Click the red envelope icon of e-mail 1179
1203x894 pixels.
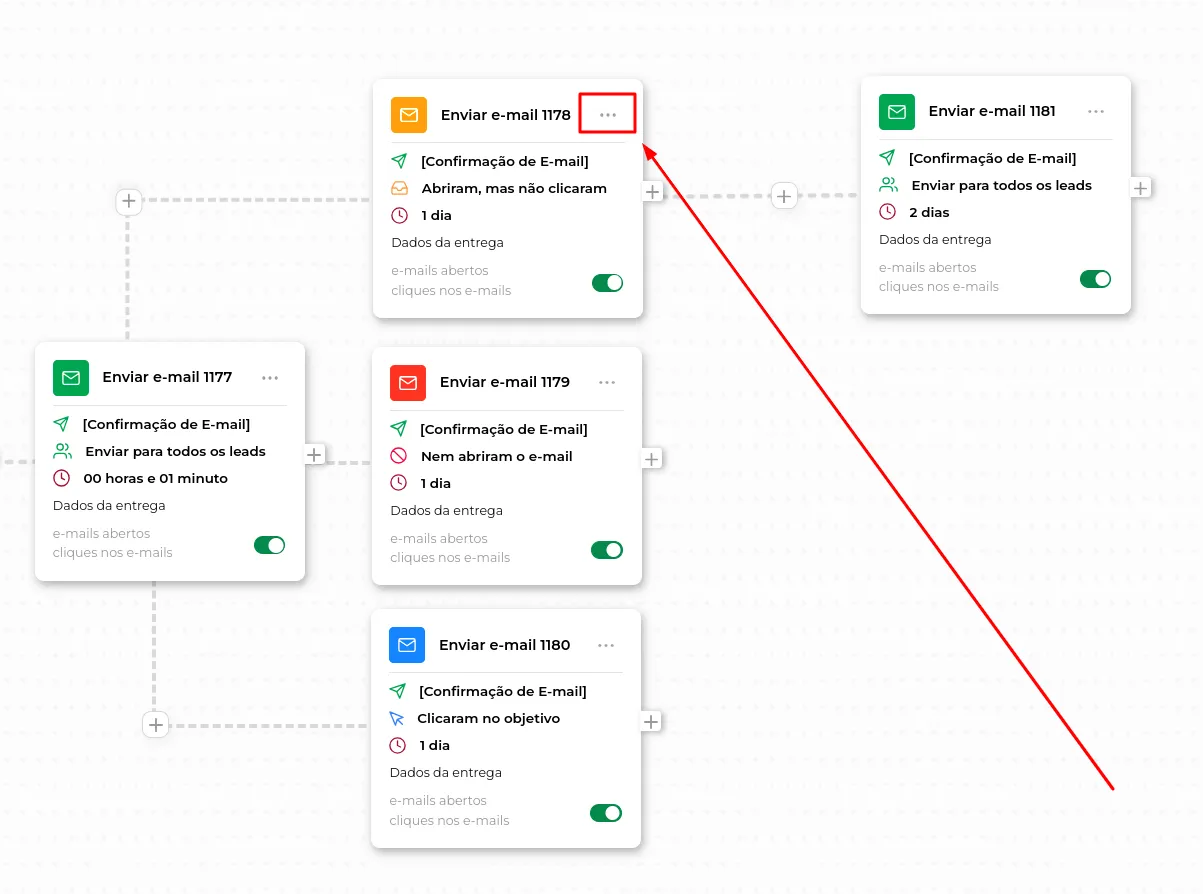[x=408, y=382]
